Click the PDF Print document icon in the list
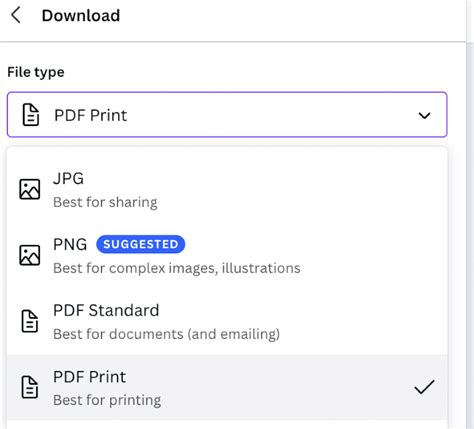The height and width of the screenshot is (429, 474). [30, 387]
